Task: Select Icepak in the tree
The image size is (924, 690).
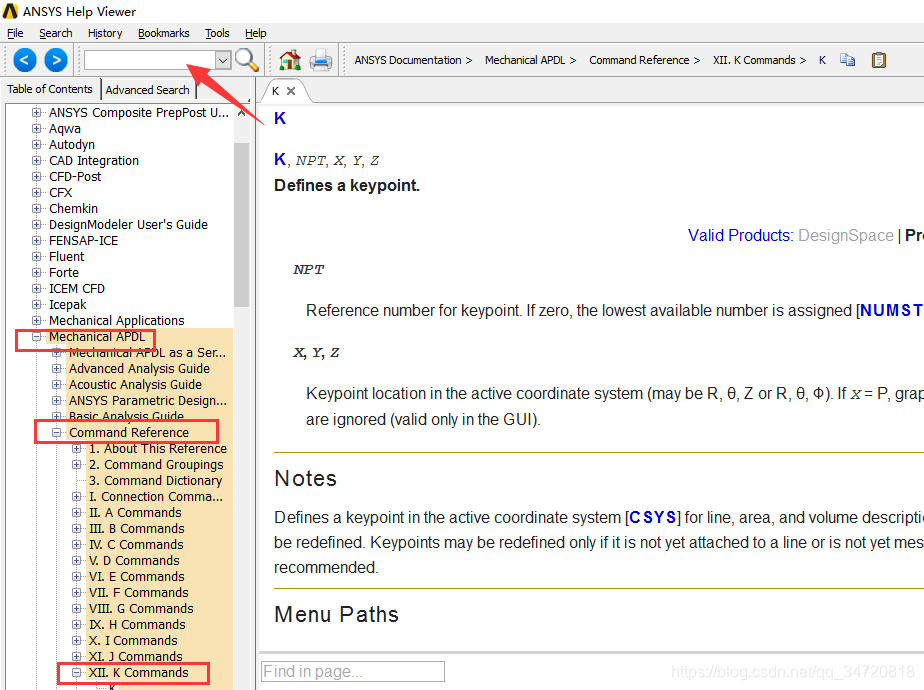Action: 68,304
